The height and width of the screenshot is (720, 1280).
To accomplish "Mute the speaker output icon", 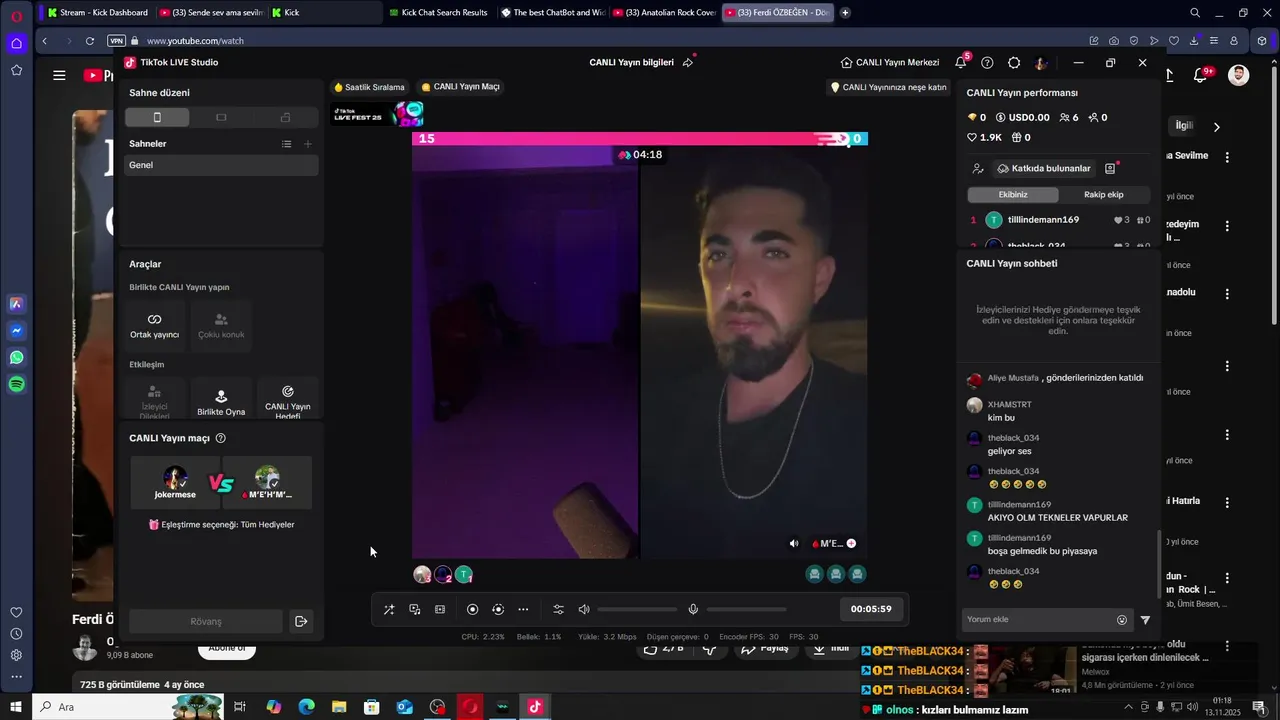I will 584,609.
